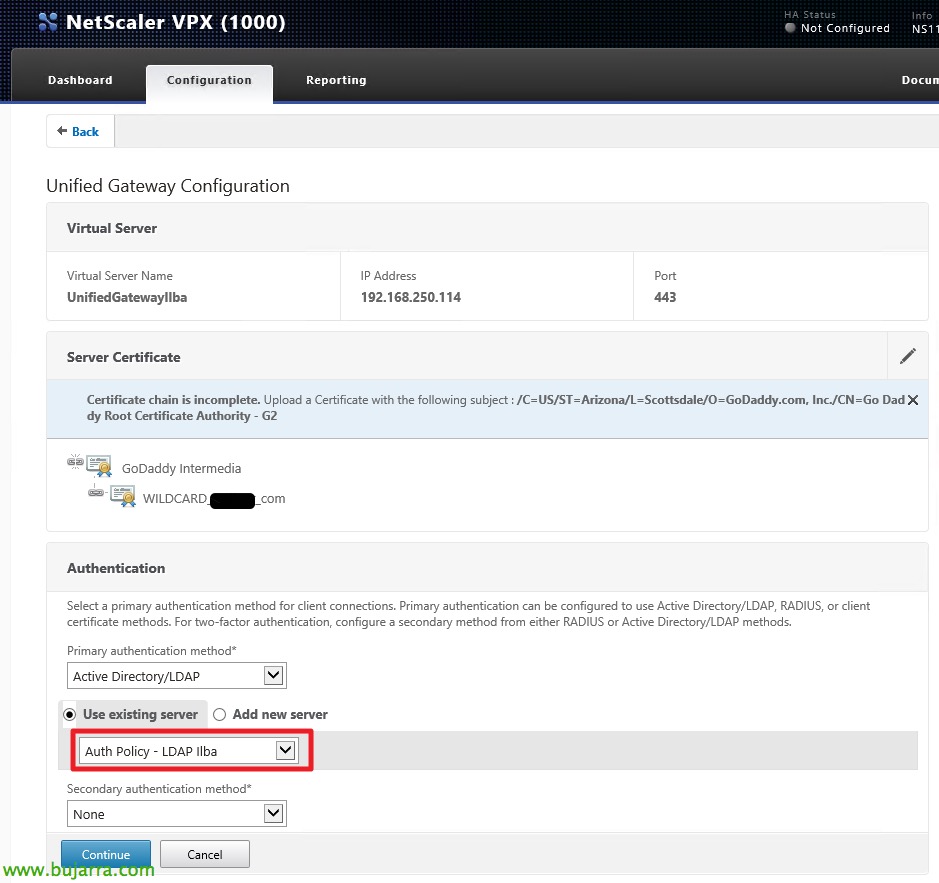
Task: Click the NetScaler VPX (1000) title
Action: [175, 22]
